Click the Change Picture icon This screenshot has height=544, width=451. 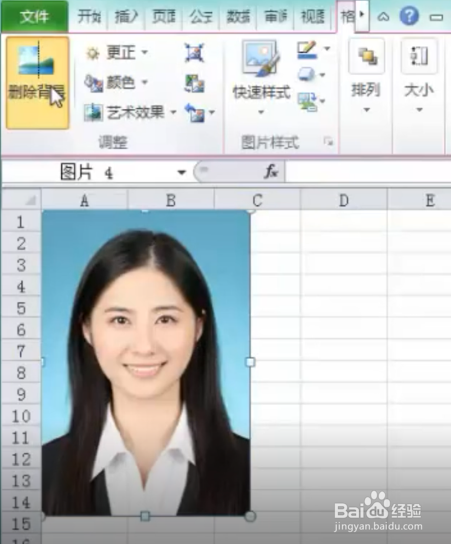194,83
